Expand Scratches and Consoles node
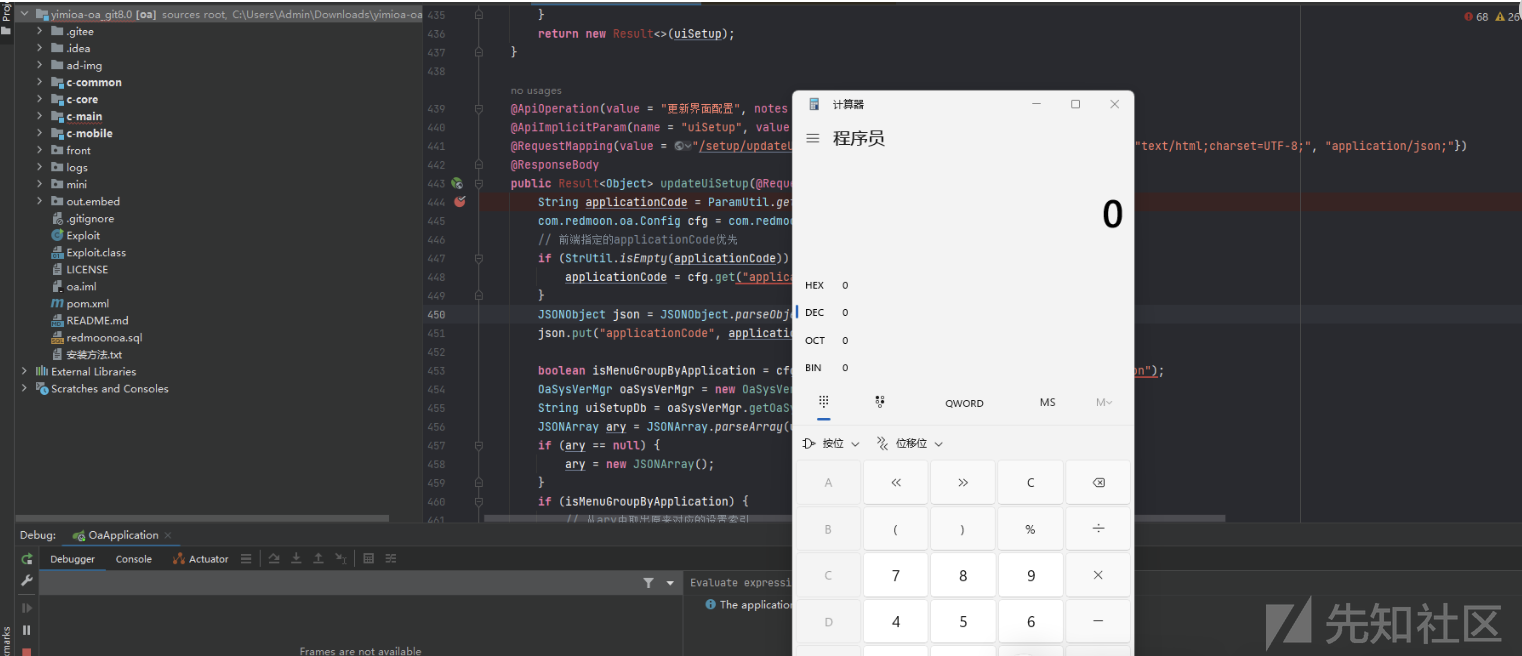The width and height of the screenshot is (1522, 656). tap(25, 388)
